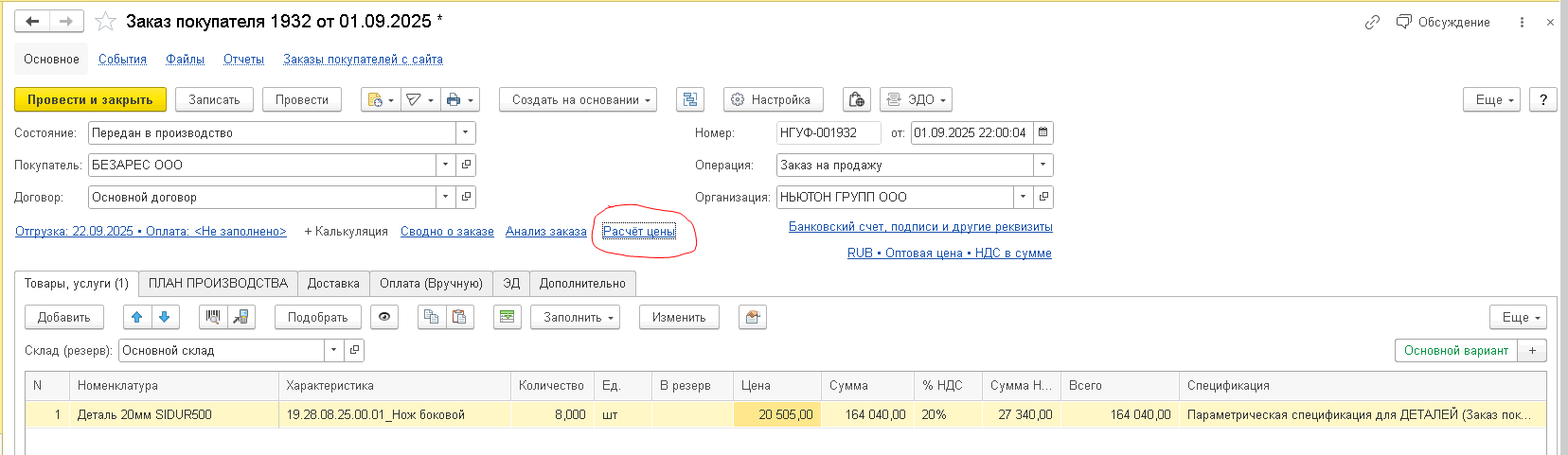1568x455 pixels.
Task: Click the print icon in the toolbar
Action: (x=454, y=99)
